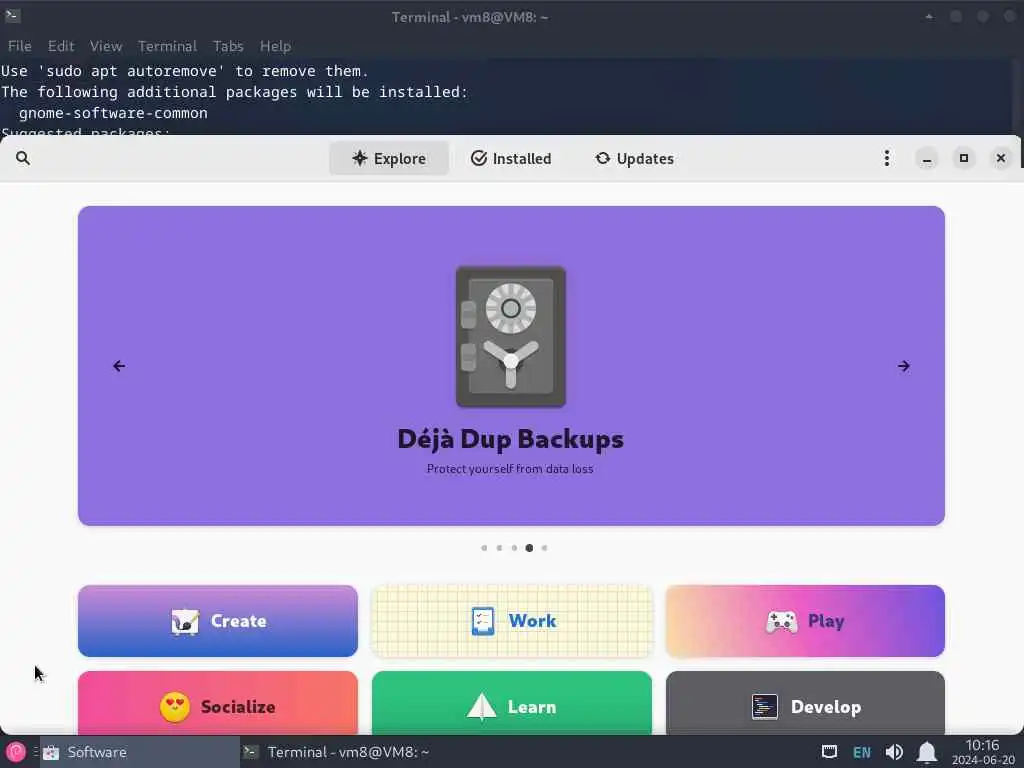
Task: Click the Terminal window title bar icon
Action: tap(12, 16)
